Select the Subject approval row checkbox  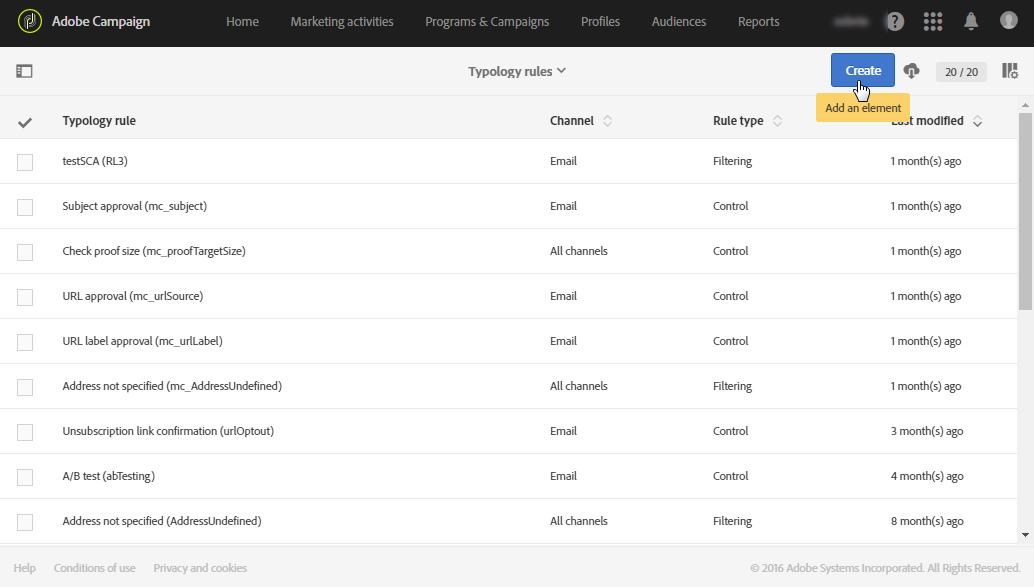coord(25,207)
